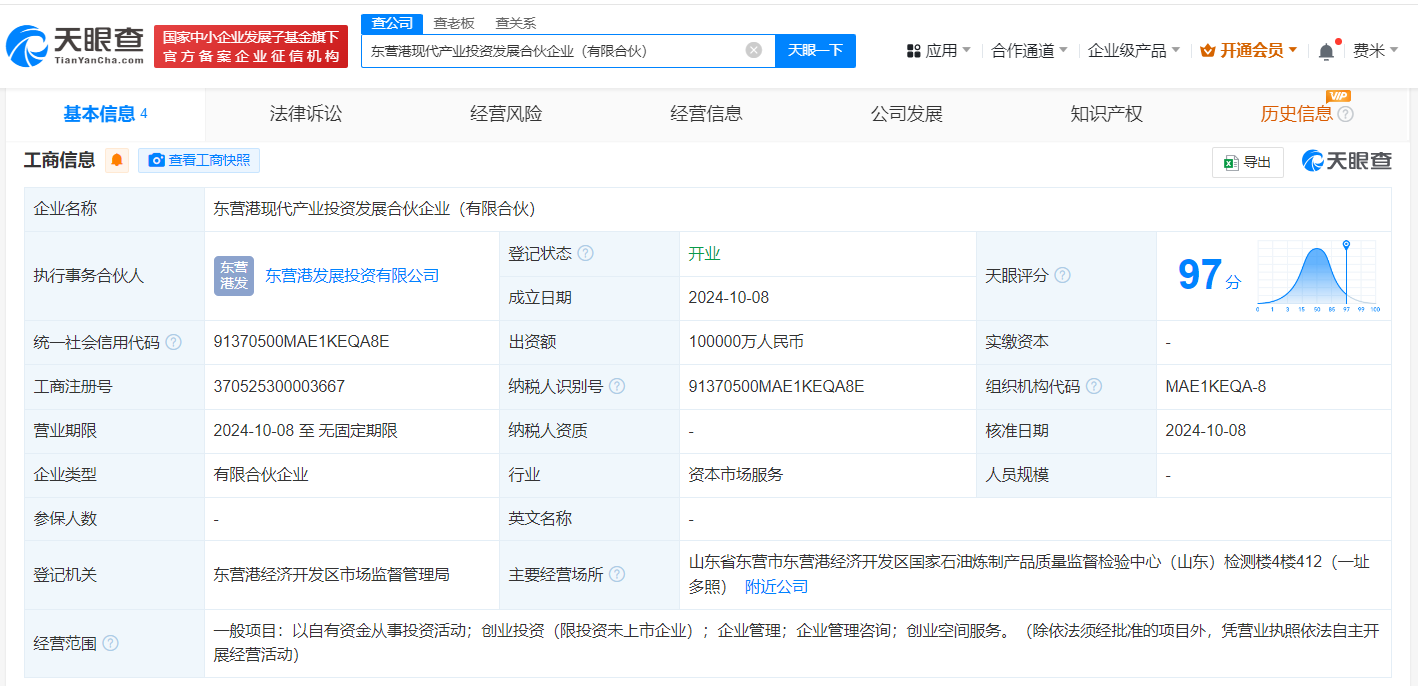Click the help icon beside 天眼评分
1418x686 pixels.
click(1062, 276)
